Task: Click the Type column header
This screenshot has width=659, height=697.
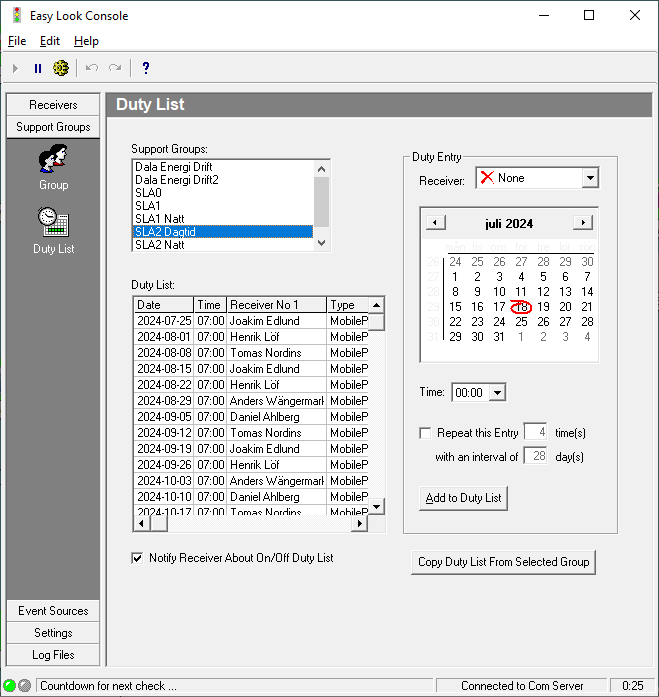Action: coord(347,305)
